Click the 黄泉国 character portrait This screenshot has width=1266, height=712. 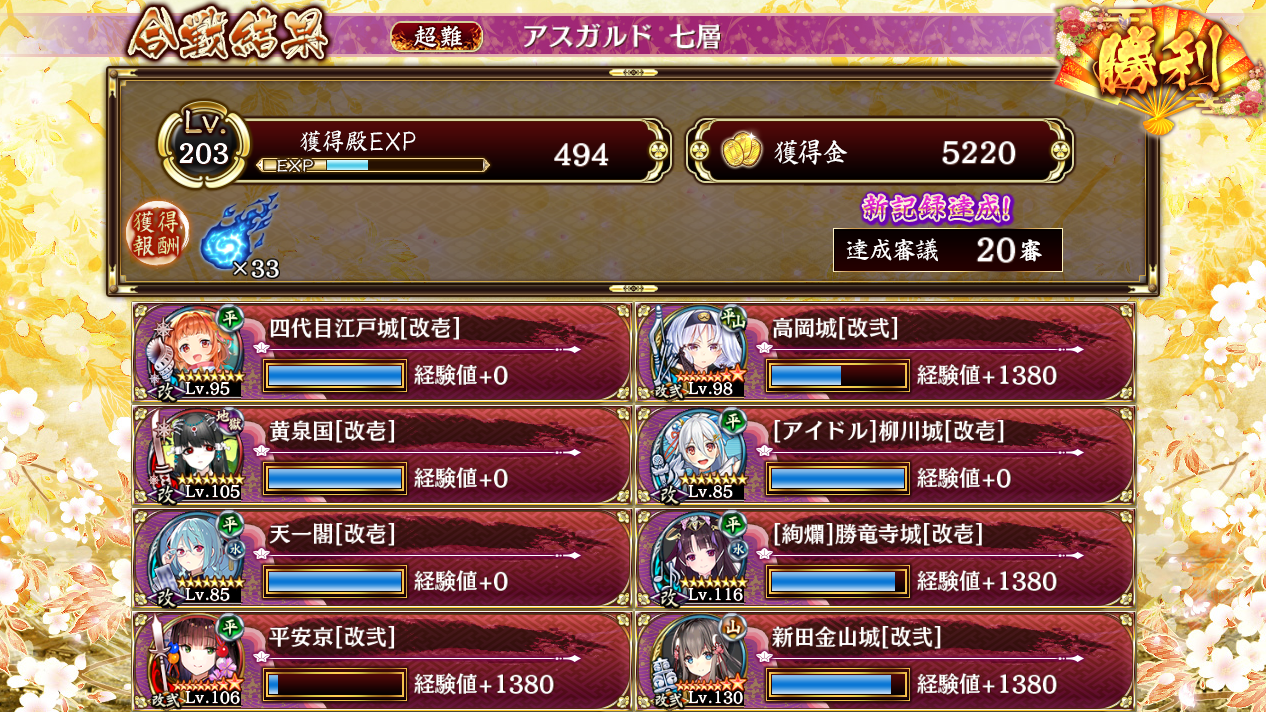pos(192,456)
